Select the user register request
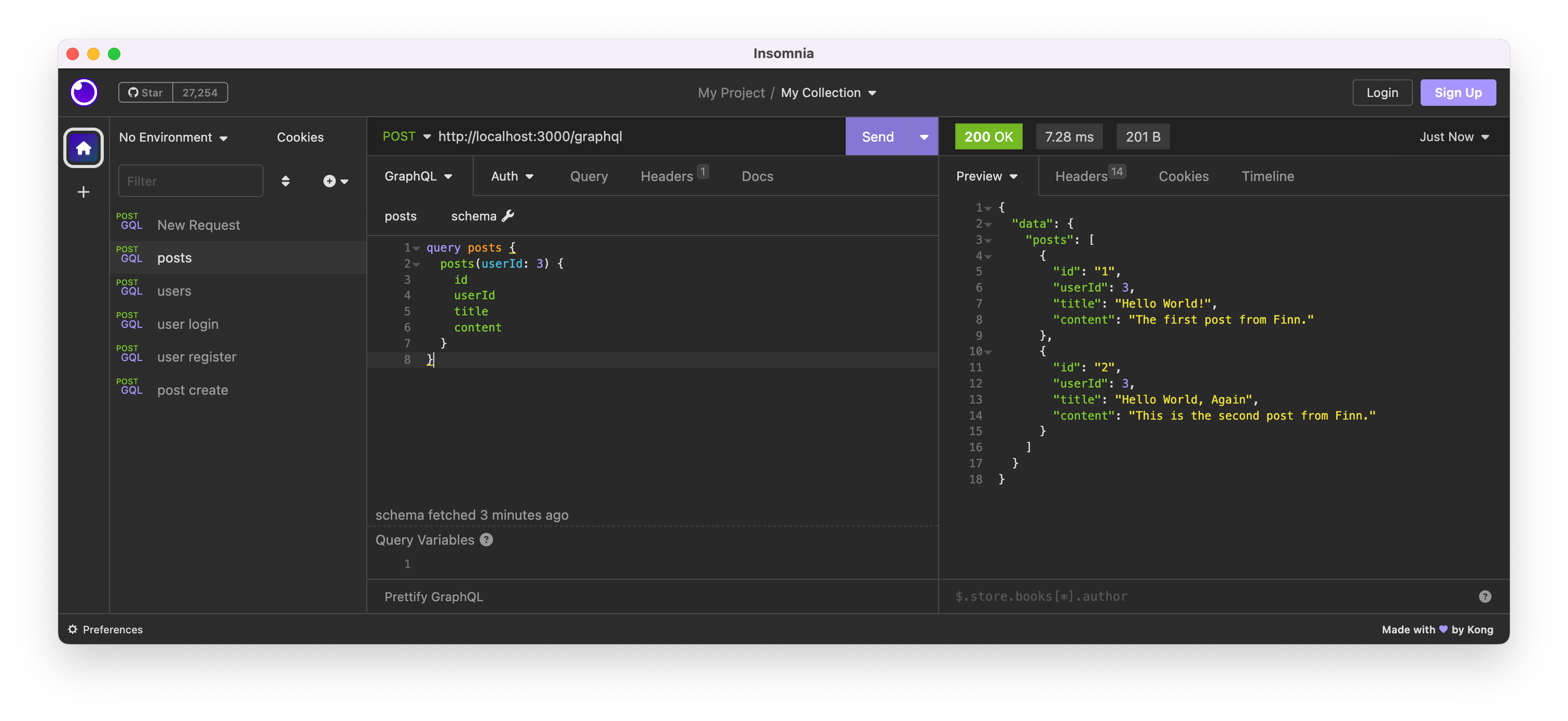The width and height of the screenshot is (1568, 721). click(238, 357)
